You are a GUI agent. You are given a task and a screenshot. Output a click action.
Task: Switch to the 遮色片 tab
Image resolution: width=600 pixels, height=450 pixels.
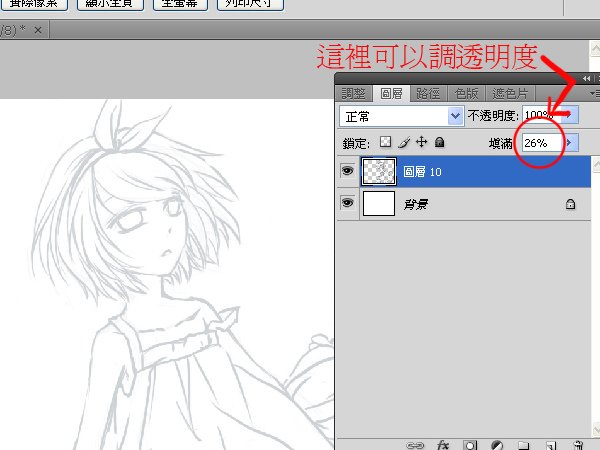[510, 93]
